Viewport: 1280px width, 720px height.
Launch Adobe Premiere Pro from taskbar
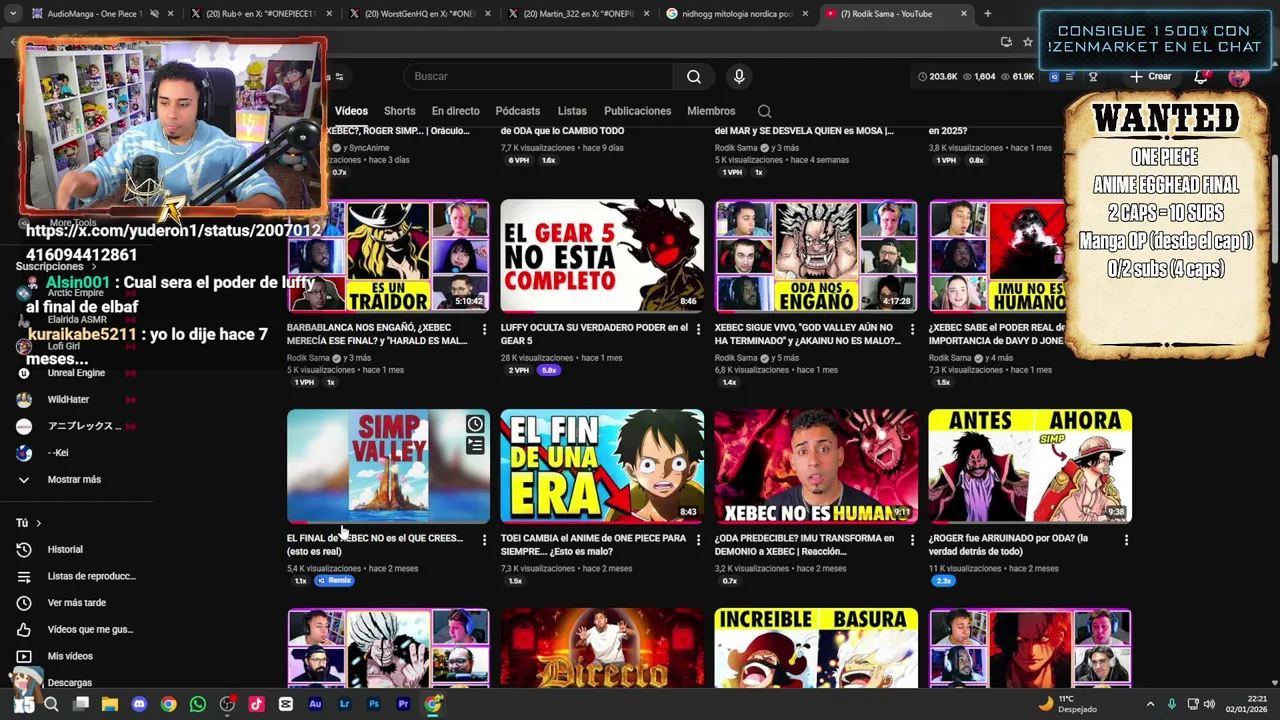[x=403, y=704]
